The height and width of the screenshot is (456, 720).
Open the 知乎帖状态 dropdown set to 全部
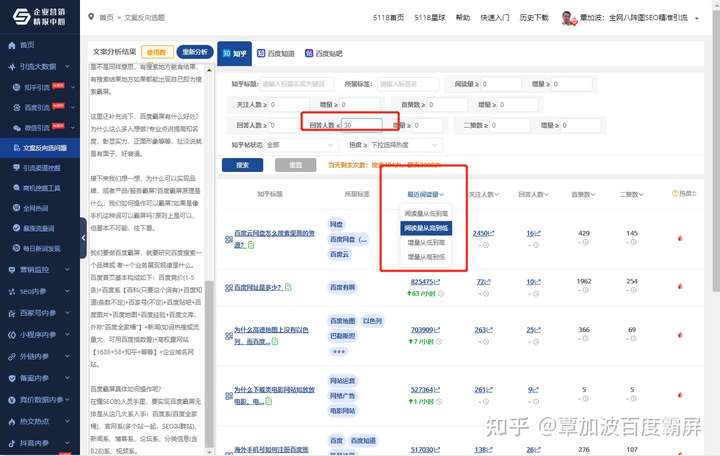[x=300, y=145]
